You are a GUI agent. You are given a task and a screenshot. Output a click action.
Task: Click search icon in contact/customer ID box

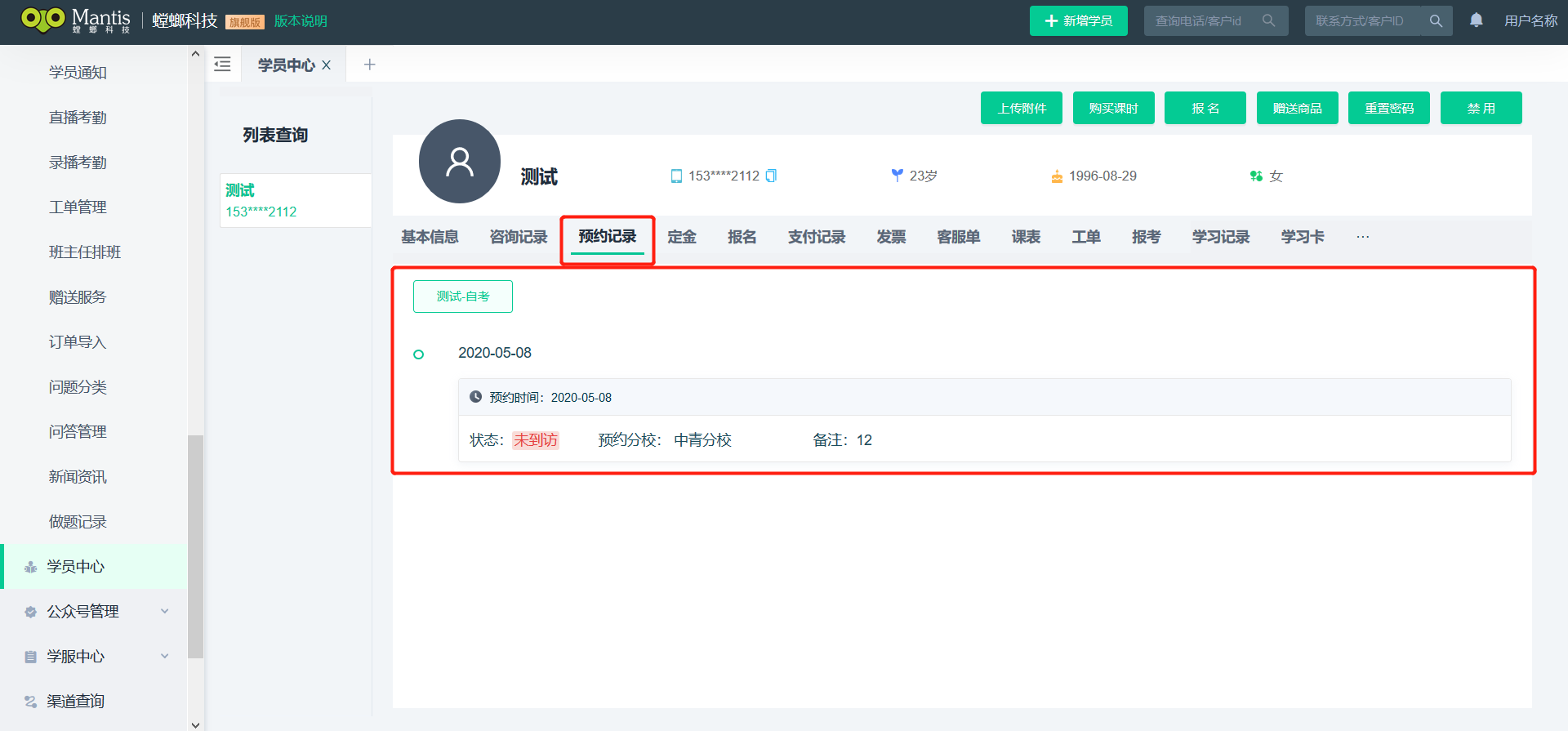point(1436,20)
